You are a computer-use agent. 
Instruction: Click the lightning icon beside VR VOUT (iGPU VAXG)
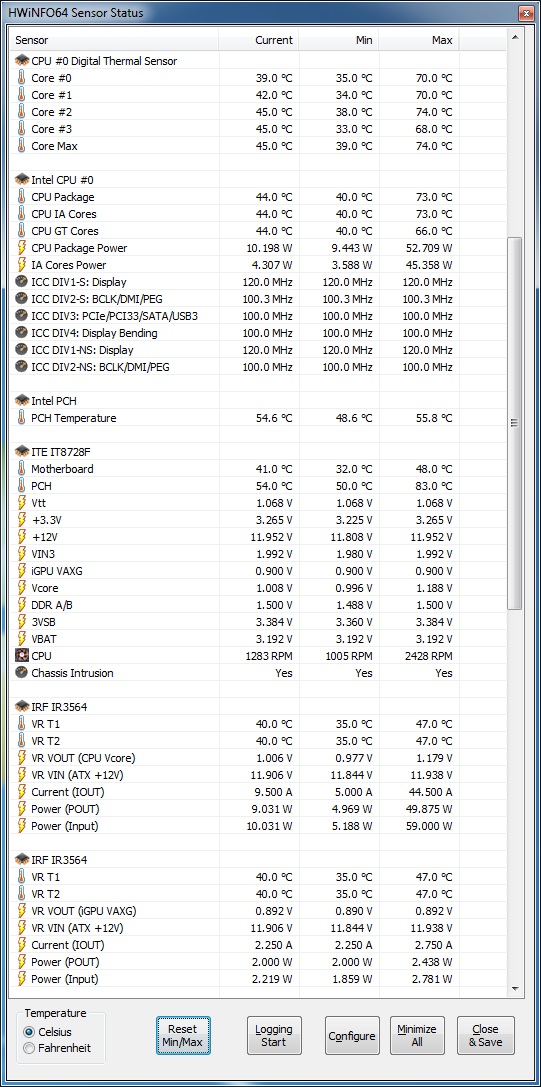click(22, 911)
